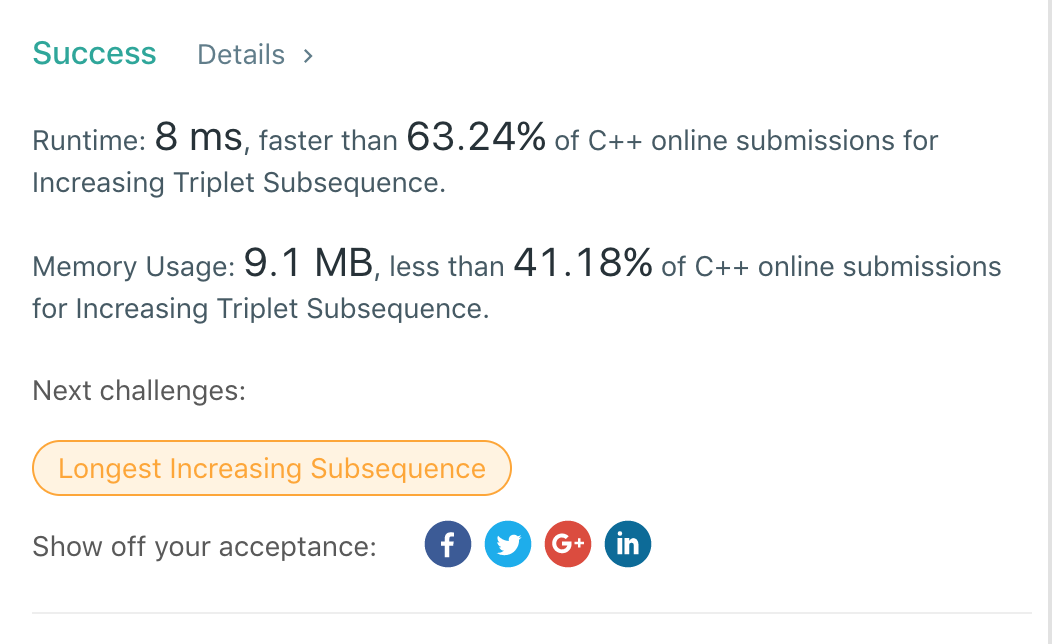Viewport: 1052px width, 644px height.
Task: Click the Show off your acceptance label
Action: 204,547
